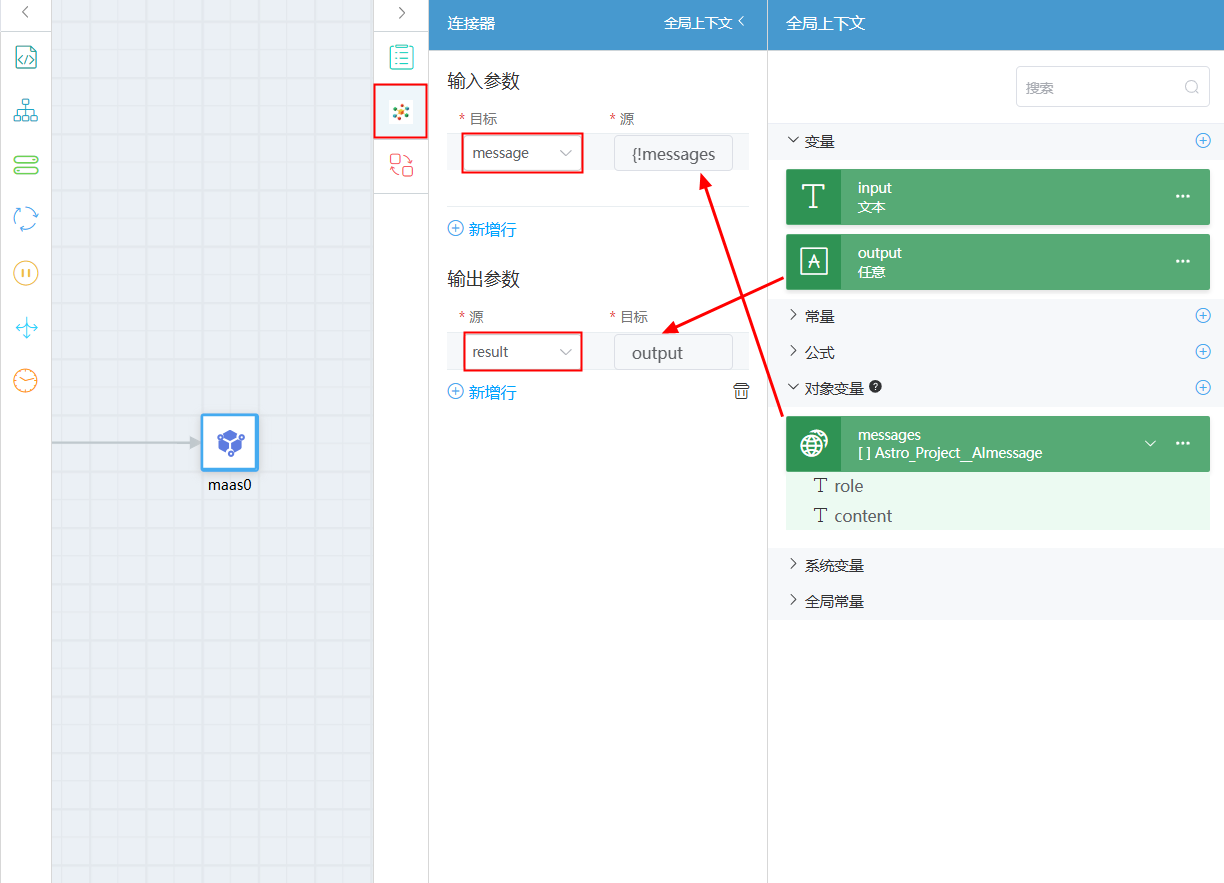Open more options for messages variable
The image size is (1224, 883).
tap(1183, 444)
